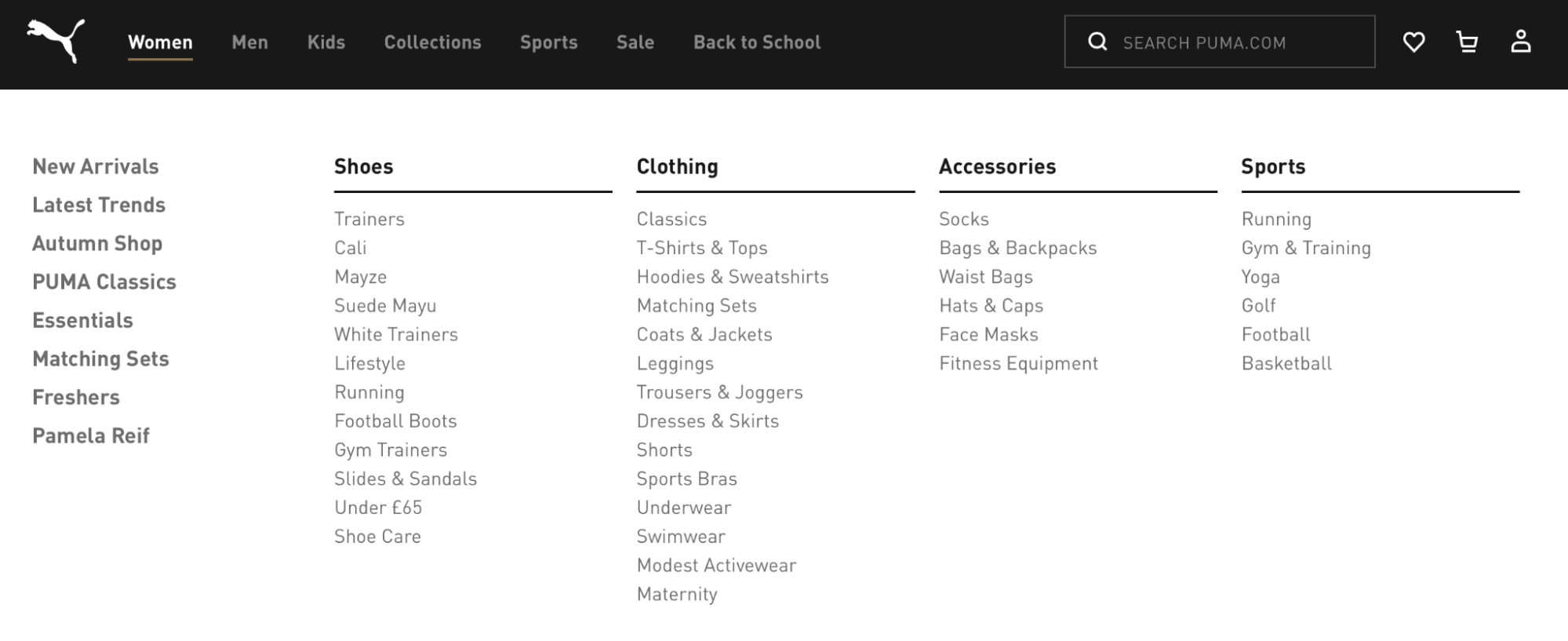Open the Sale menu
The image size is (1568, 641).
(x=635, y=42)
